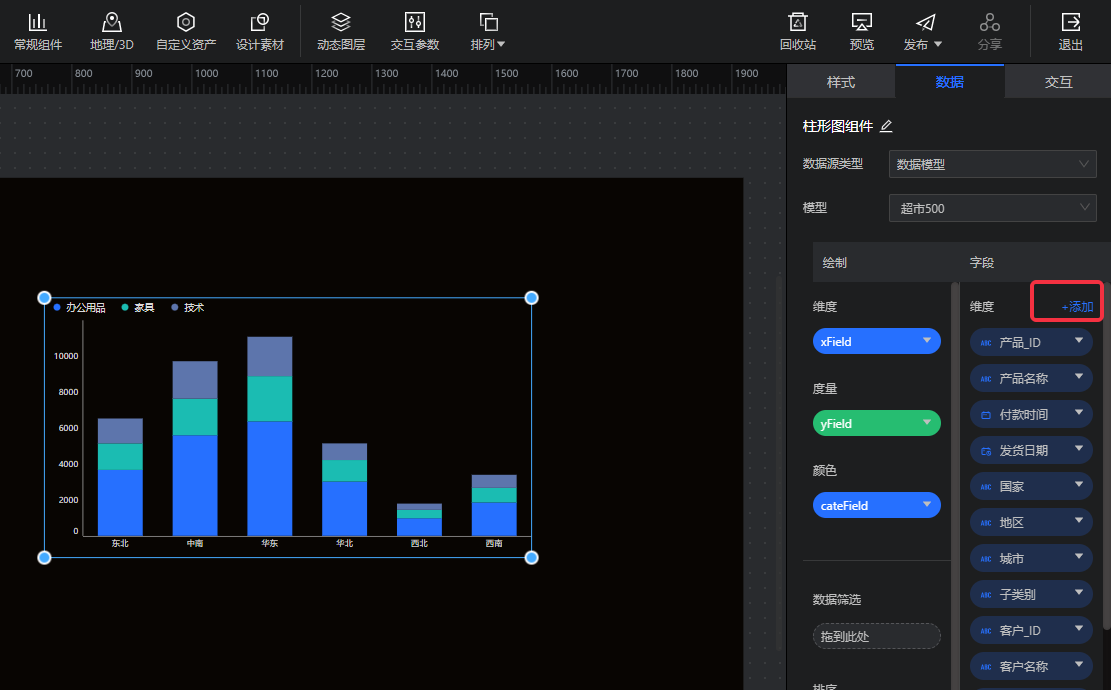Exit the editor via 退出
The image size is (1111, 690).
click(1070, 32)
